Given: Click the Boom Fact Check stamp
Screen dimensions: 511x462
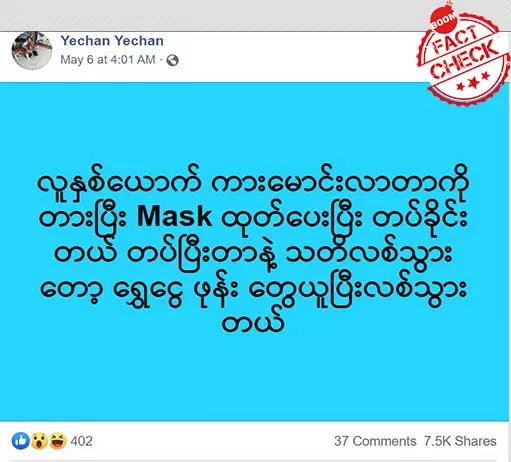Looking at the screenshot, I should [x=463, y=55].
